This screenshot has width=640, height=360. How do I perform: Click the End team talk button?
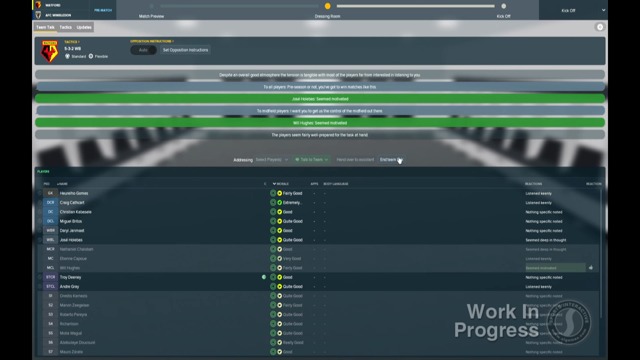click(391, 160)
